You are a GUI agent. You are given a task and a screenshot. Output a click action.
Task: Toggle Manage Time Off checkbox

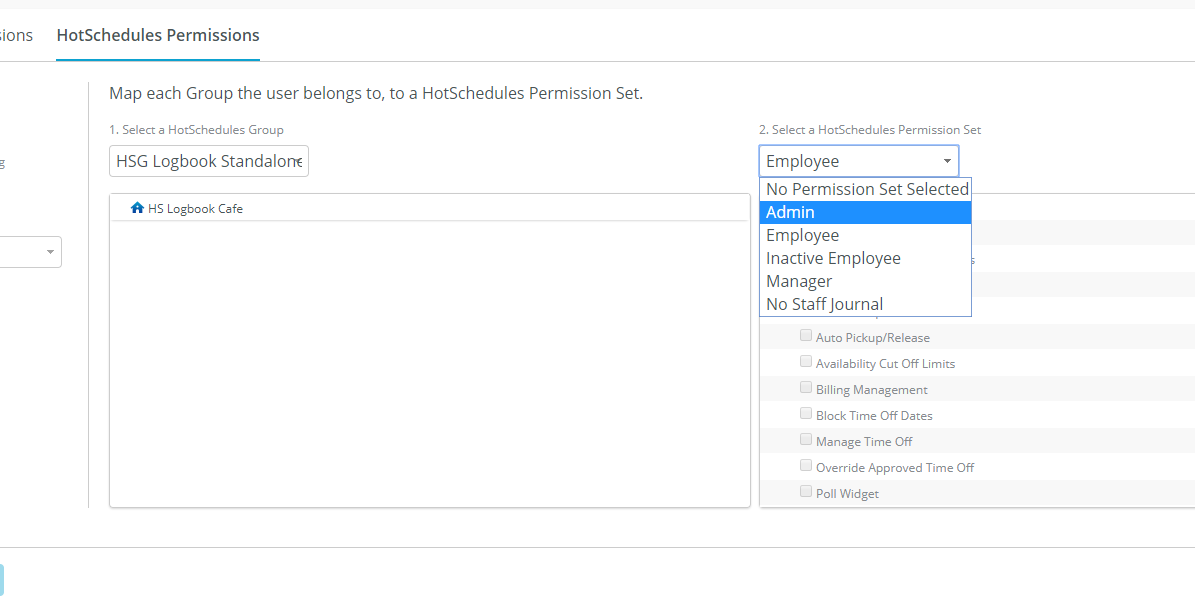click(806, 439)
